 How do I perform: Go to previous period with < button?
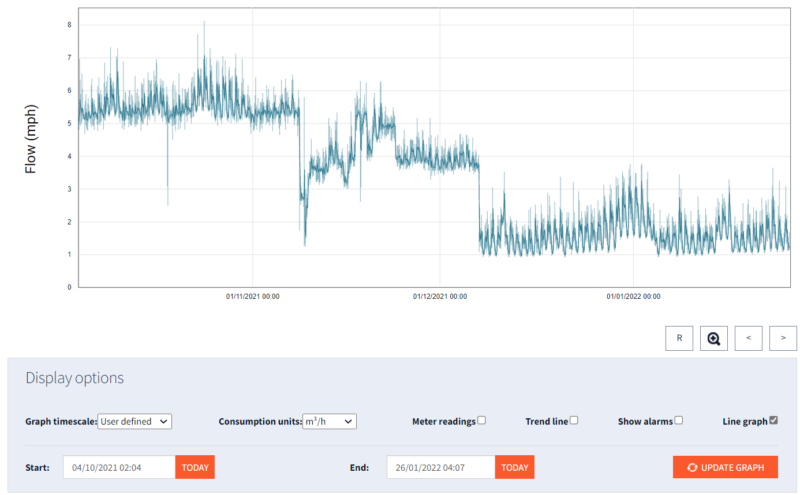click(749, 338)
